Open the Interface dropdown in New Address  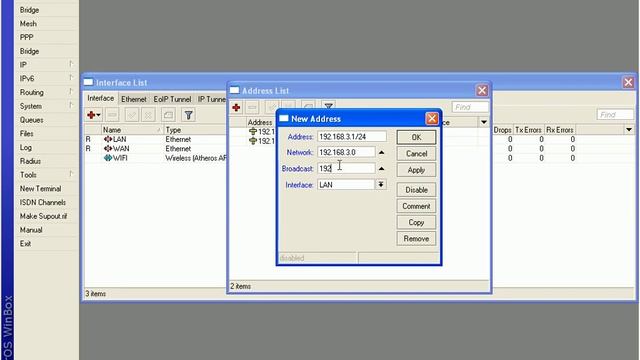click(x=381, y=184)
